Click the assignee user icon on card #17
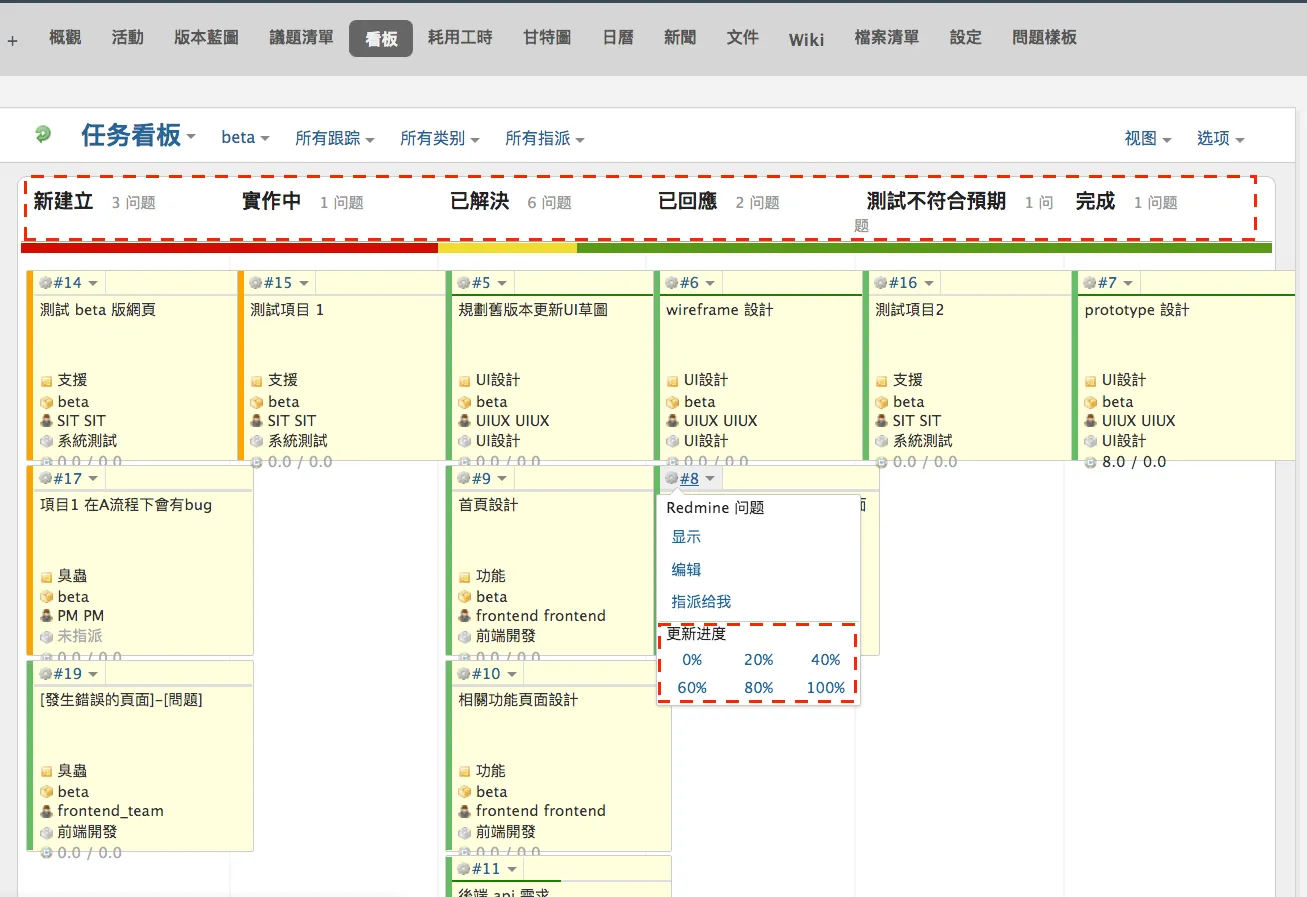 (46, 616)
